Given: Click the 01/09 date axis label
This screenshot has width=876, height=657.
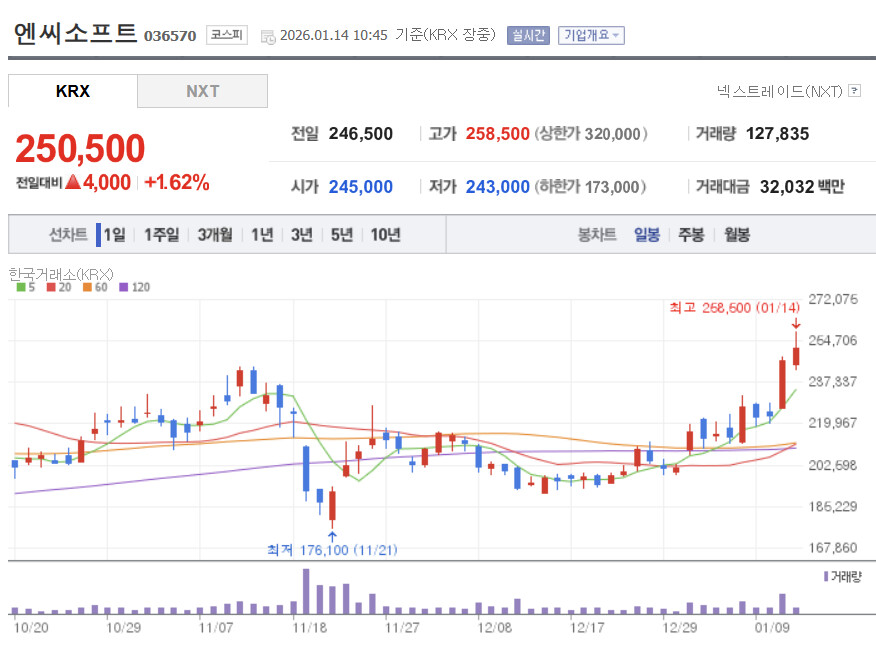Looking at the screenshot, I should [772, 628].
